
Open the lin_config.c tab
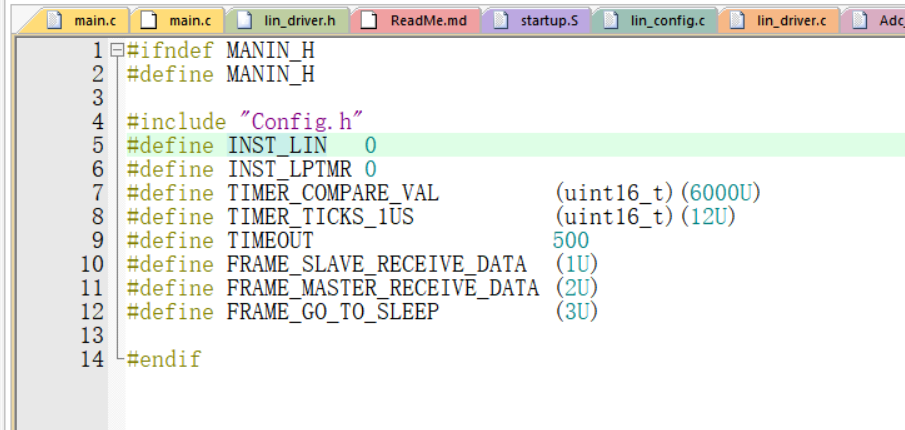(x=655, y=21)
